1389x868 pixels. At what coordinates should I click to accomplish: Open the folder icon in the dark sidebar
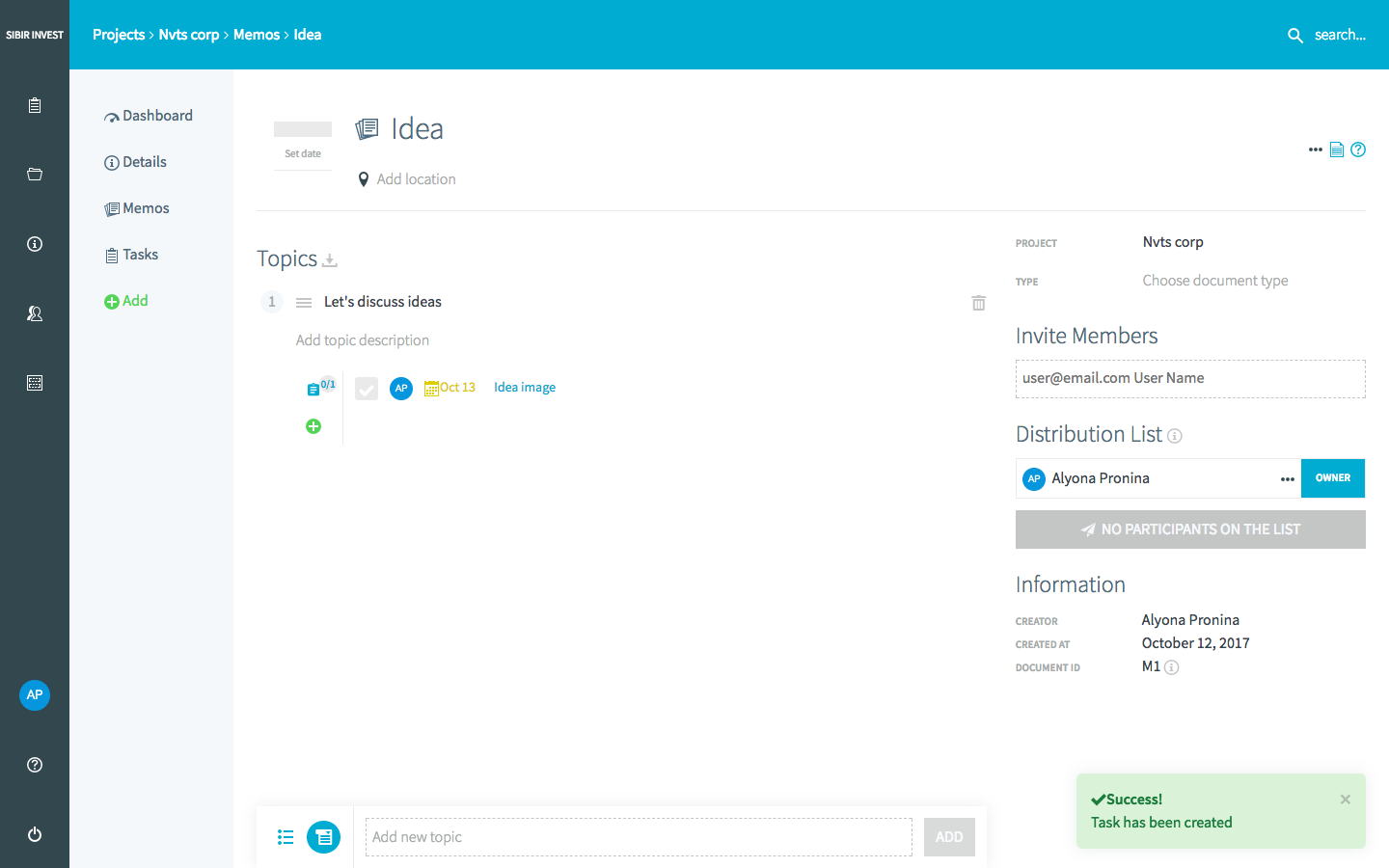[35, 175]
